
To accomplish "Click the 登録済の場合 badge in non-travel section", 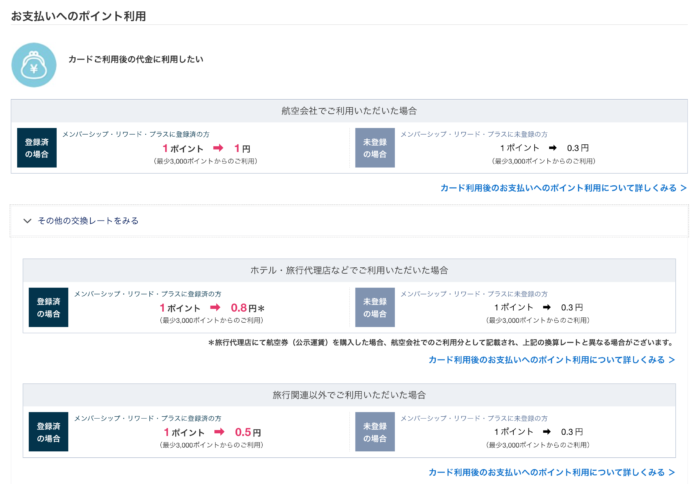I will pyautogui.click(x=48, y=432).
